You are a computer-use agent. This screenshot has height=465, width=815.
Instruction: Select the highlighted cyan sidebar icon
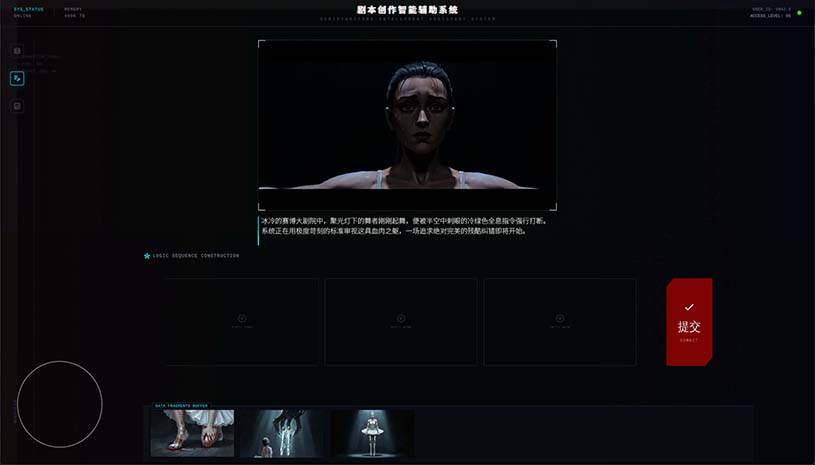(x=17, y=78)
